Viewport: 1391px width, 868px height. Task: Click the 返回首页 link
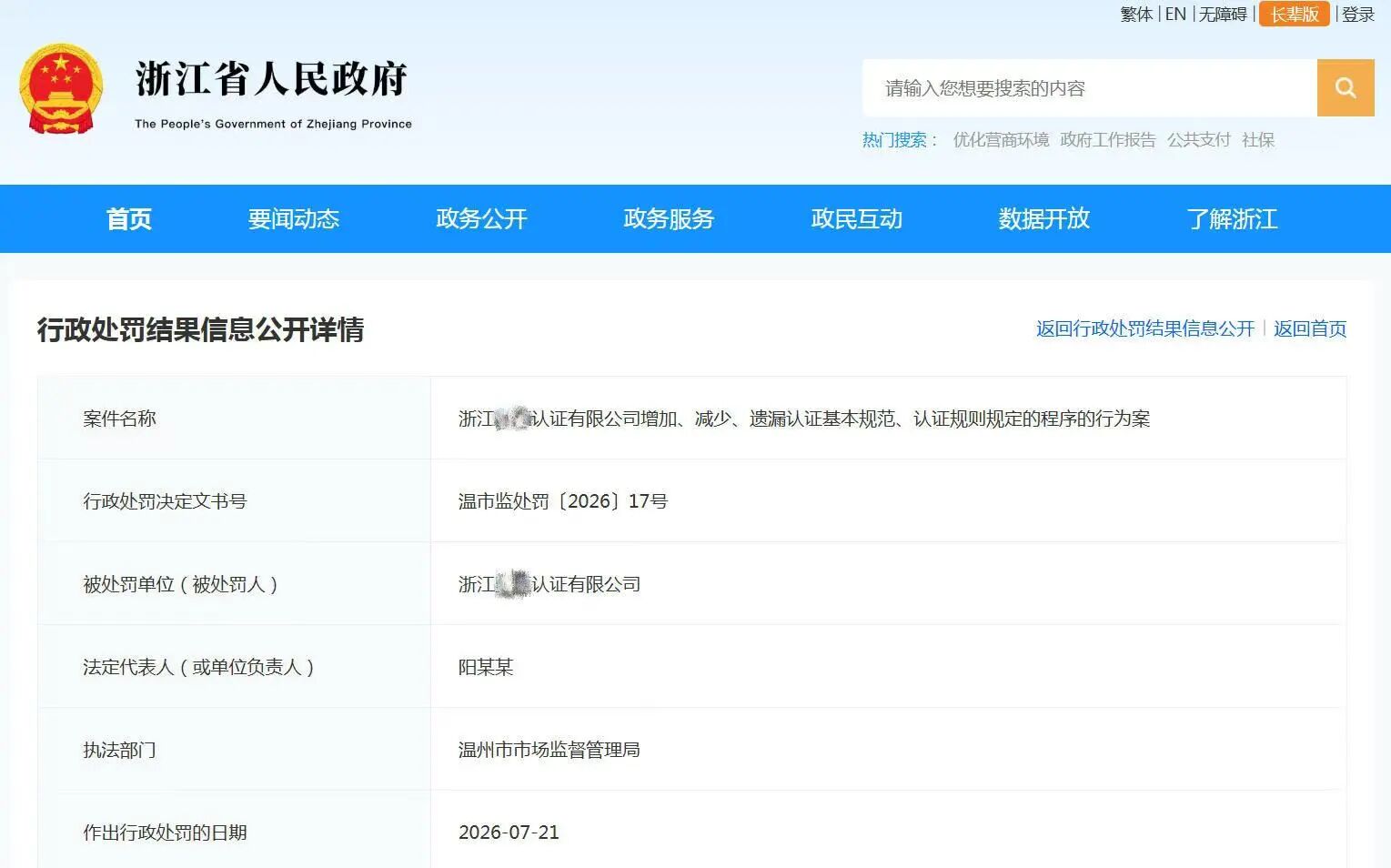click(x=1310, y=329)
